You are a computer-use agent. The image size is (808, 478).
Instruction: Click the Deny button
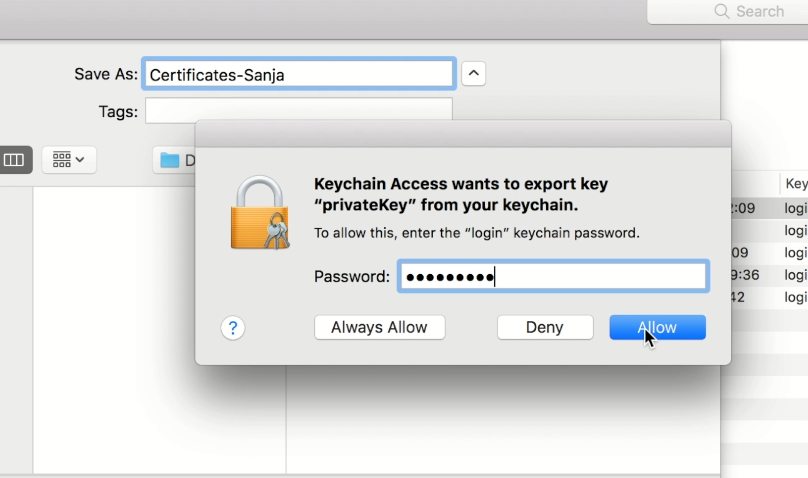(545, 327)
